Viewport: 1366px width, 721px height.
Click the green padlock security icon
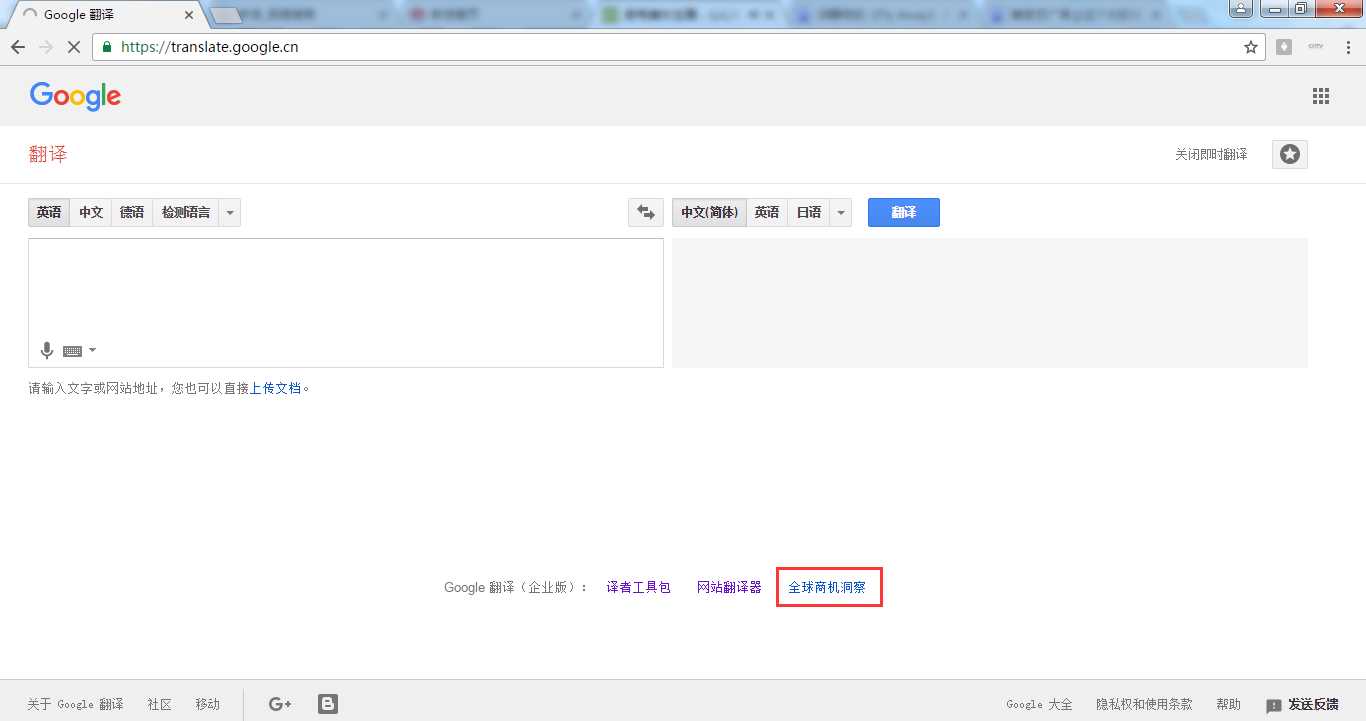tap(108, 47)
